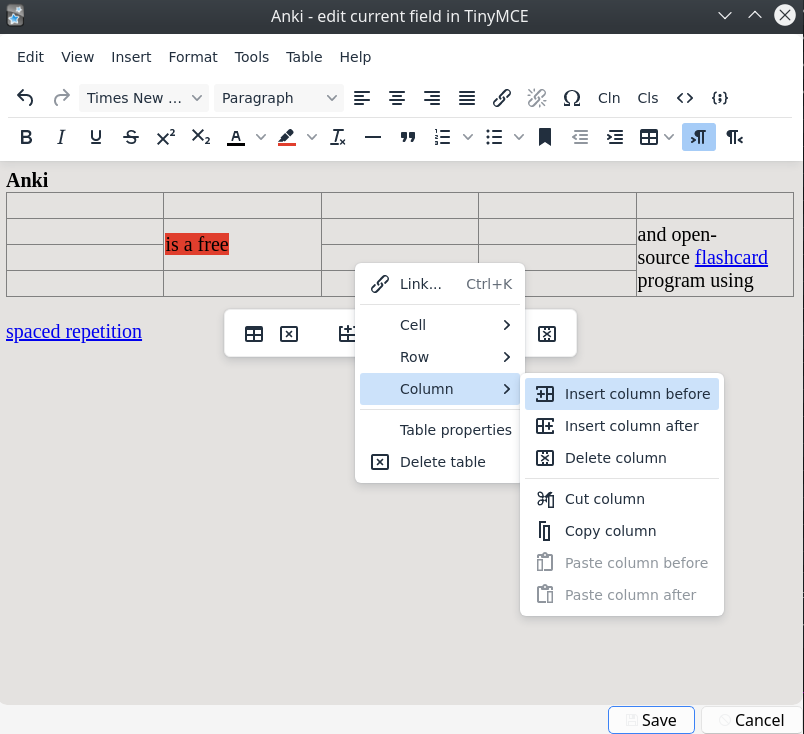This screenshot has height=734, width=804.
Task: Click the Undo arrow icon
Action: (25, 97)
